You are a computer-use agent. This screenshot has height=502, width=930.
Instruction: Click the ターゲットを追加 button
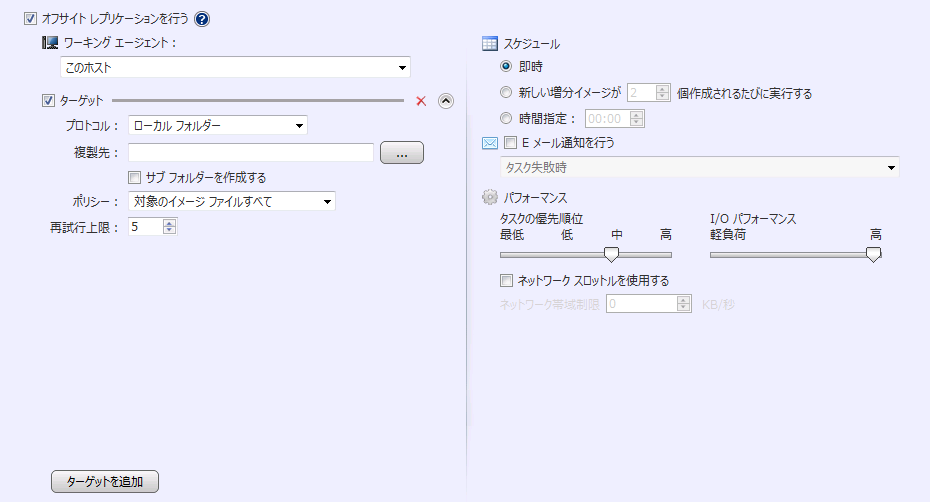click(x=105, y=482)
